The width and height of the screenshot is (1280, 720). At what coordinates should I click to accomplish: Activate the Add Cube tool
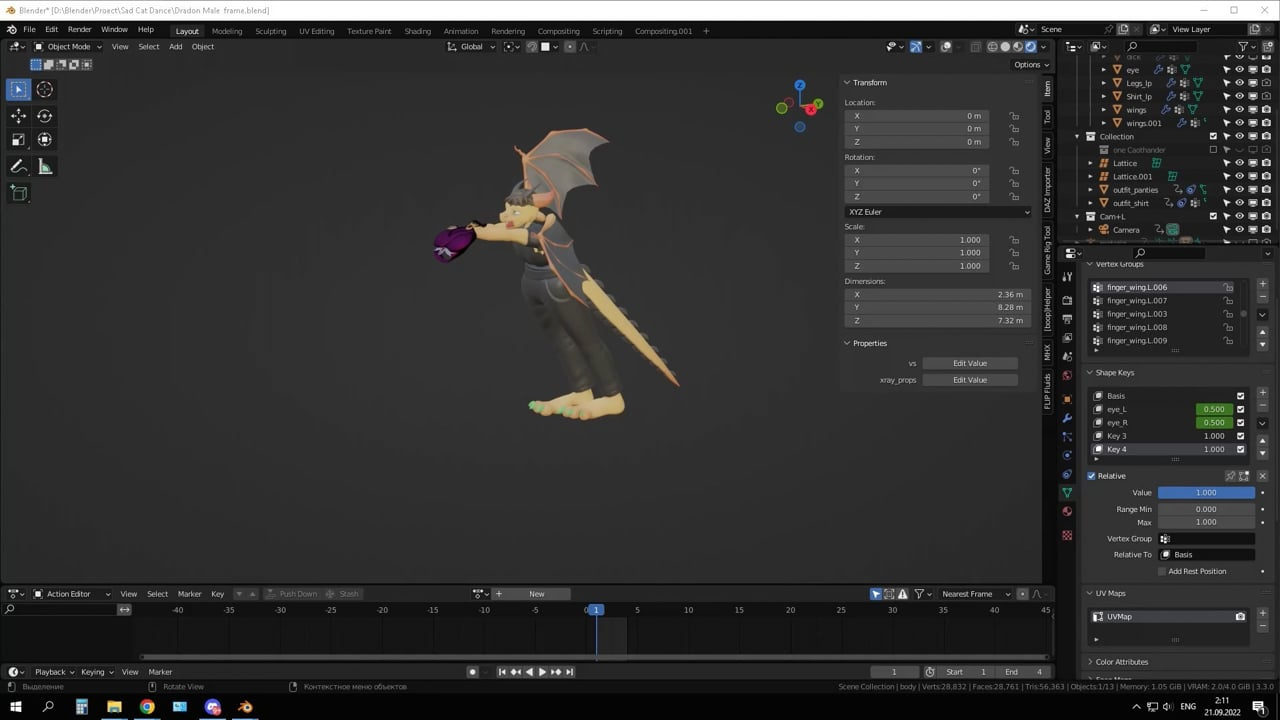[19, 193]
